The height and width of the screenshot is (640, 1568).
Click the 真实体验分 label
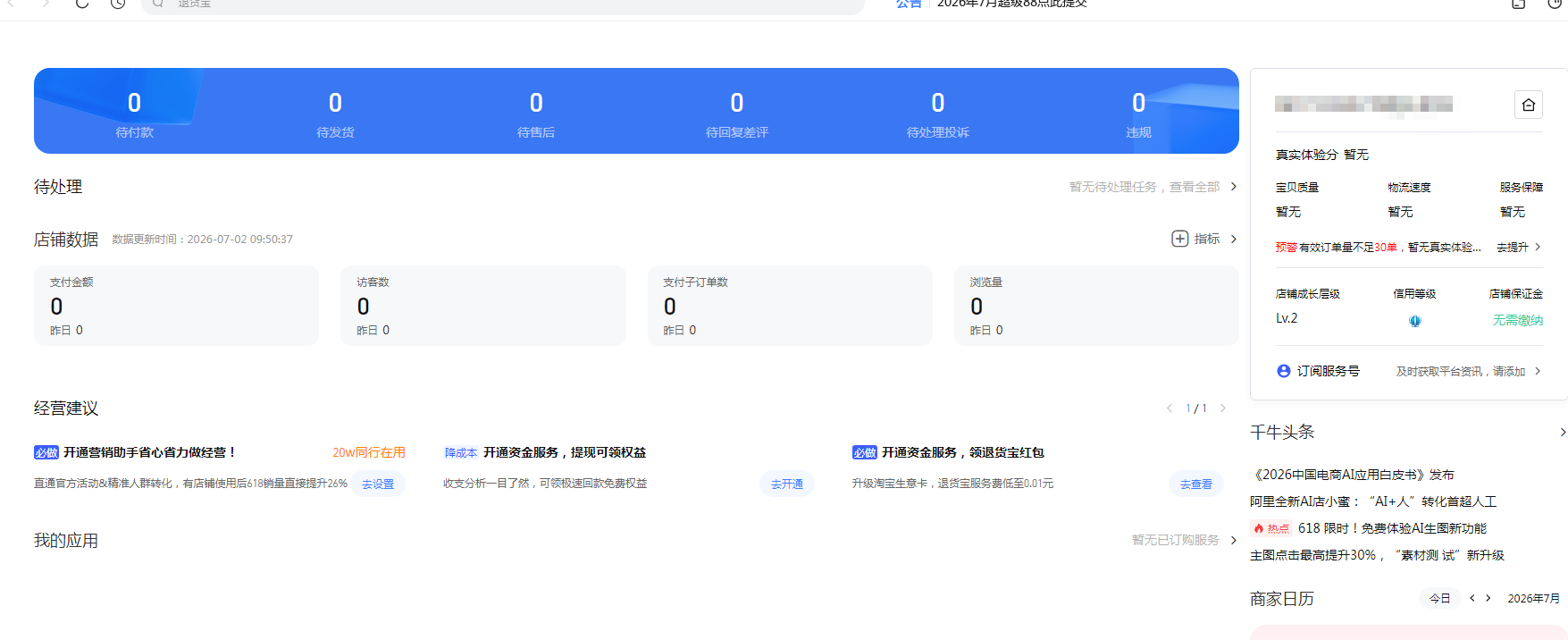point(1306,155)
